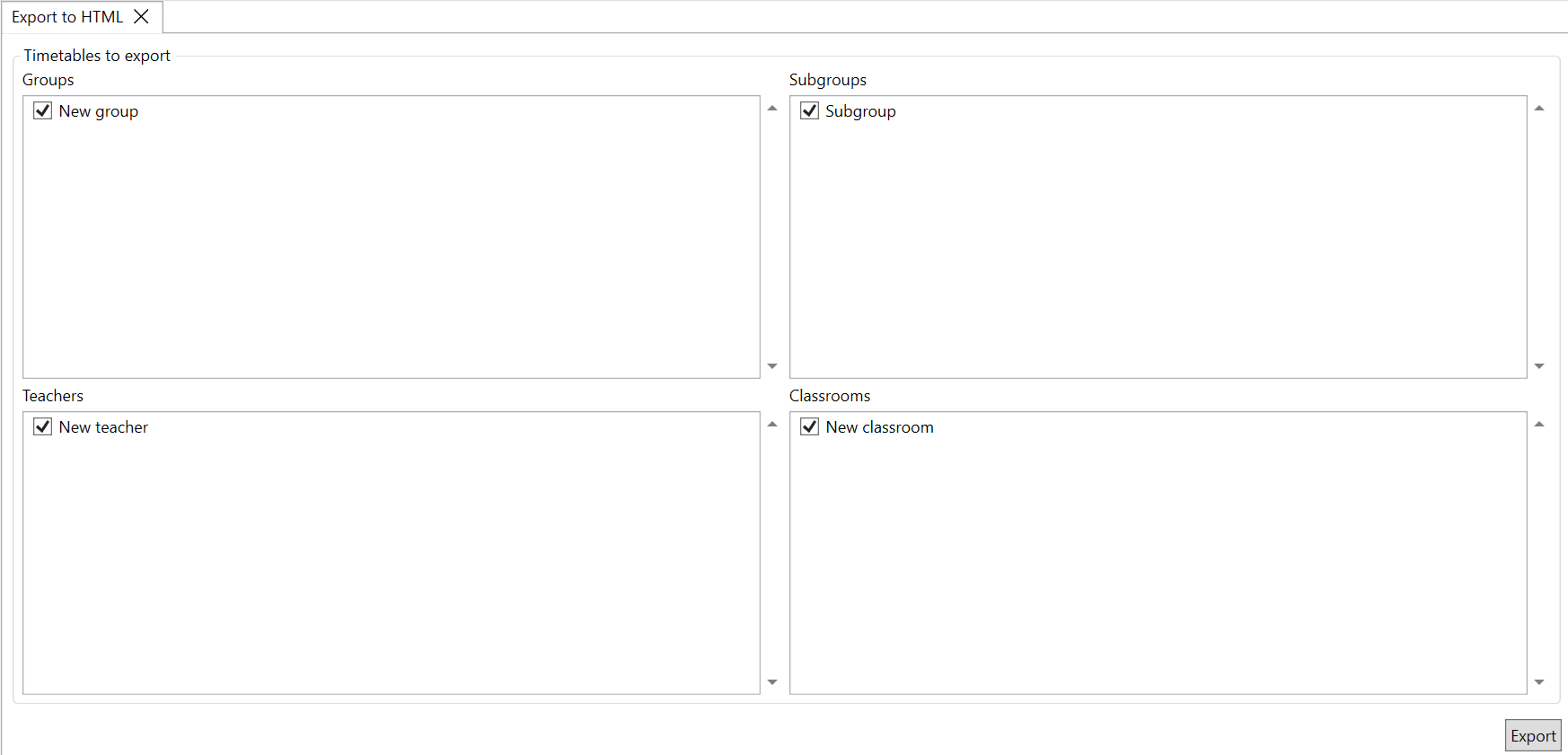The image size is (1568, 755).
Task: Uncheck the New group checkbox
Action: click(x=42, y=110)
